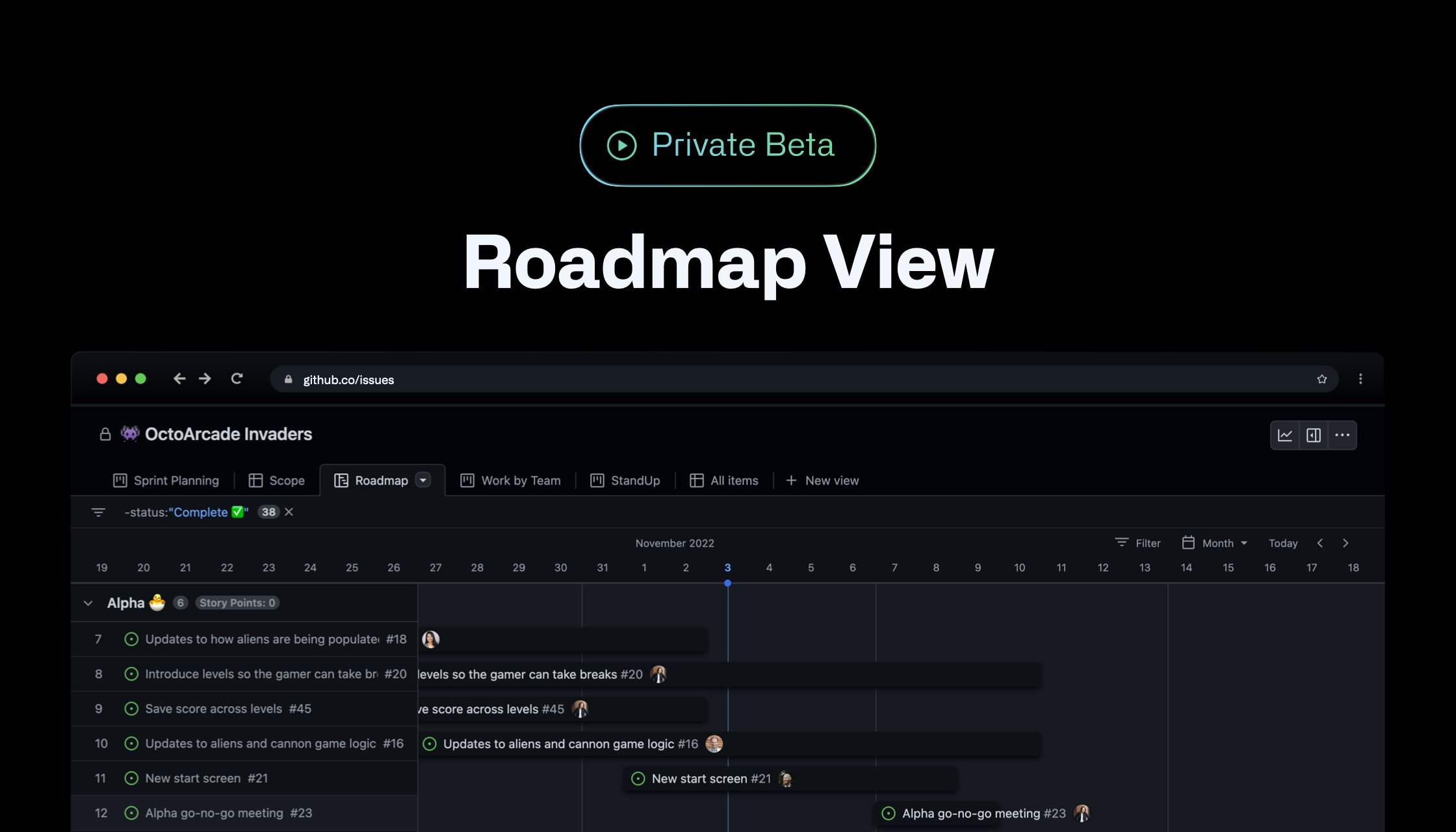Remove the Complete status filter chip
Screen dimensions: 1456x832
[x=289, y=512]
